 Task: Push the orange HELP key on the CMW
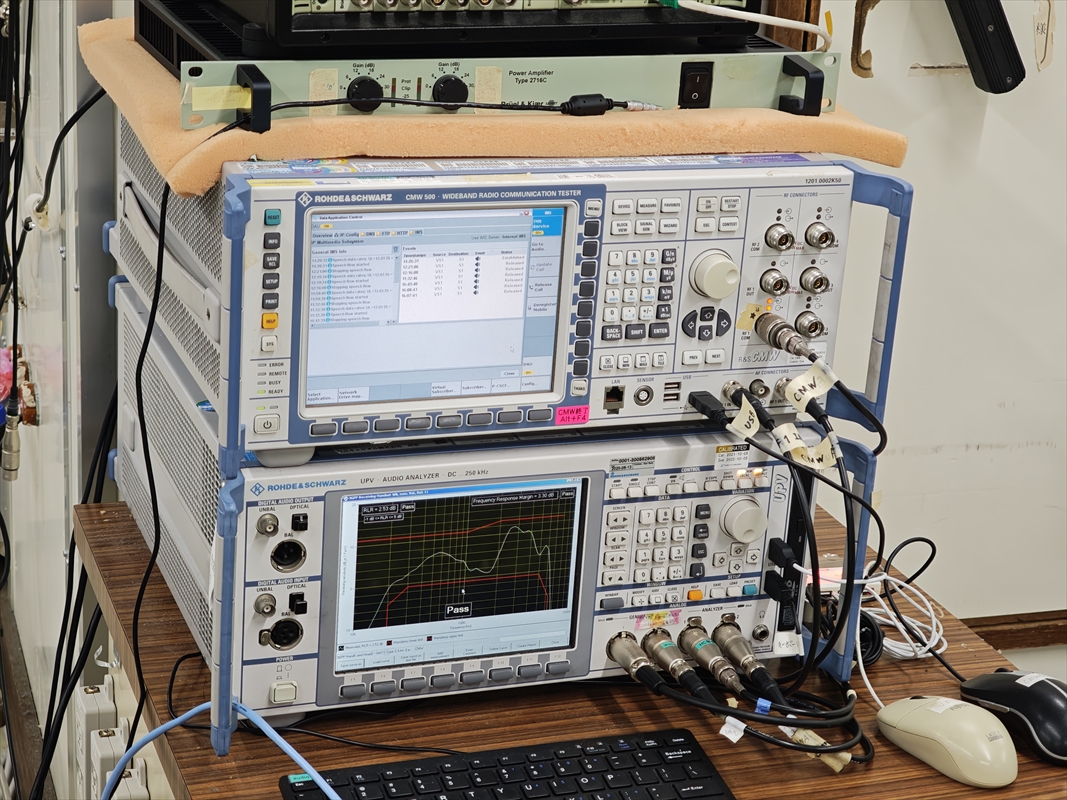(269, 321)
